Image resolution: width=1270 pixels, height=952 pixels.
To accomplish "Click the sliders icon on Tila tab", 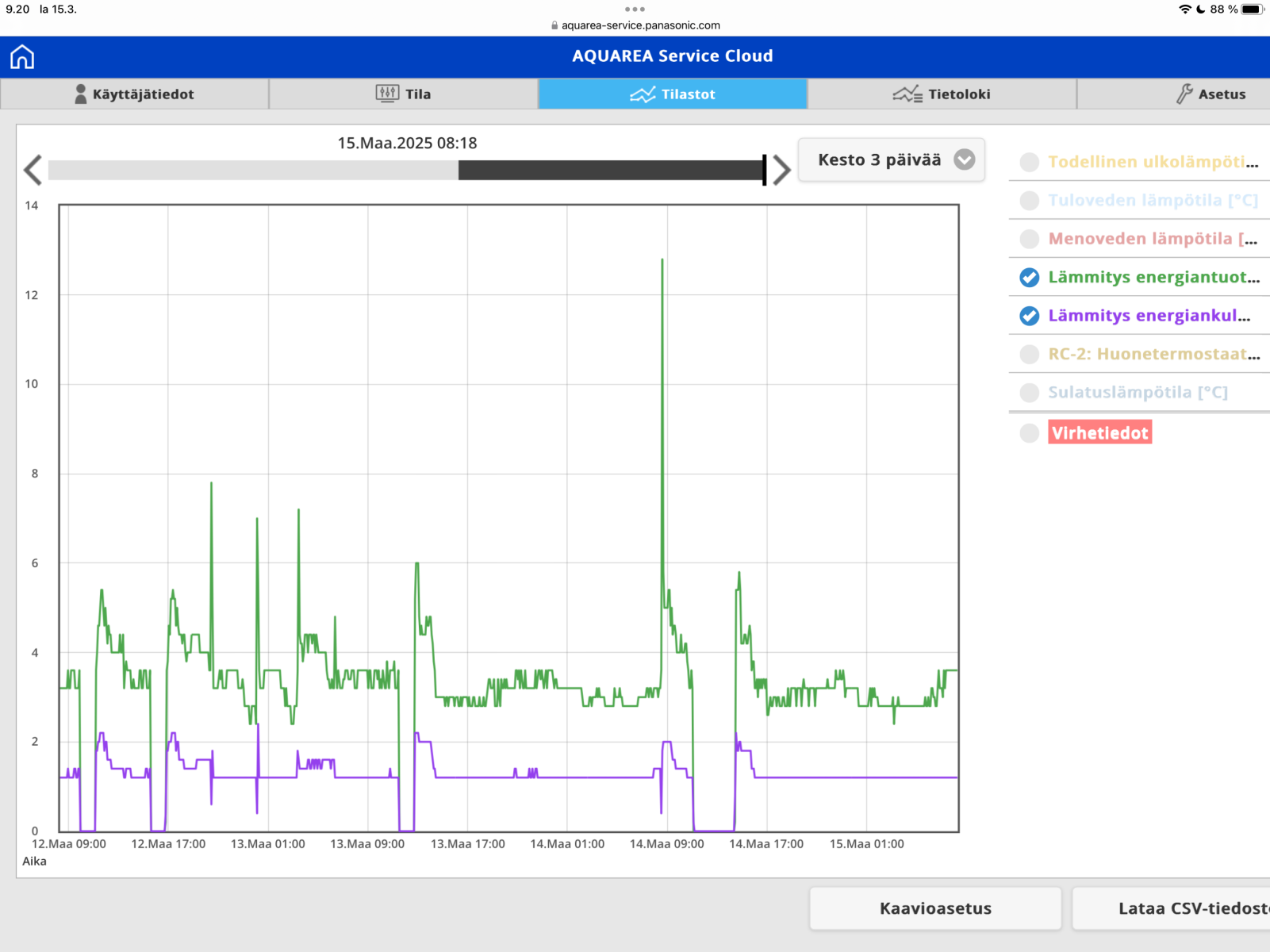I will [387, 94].
